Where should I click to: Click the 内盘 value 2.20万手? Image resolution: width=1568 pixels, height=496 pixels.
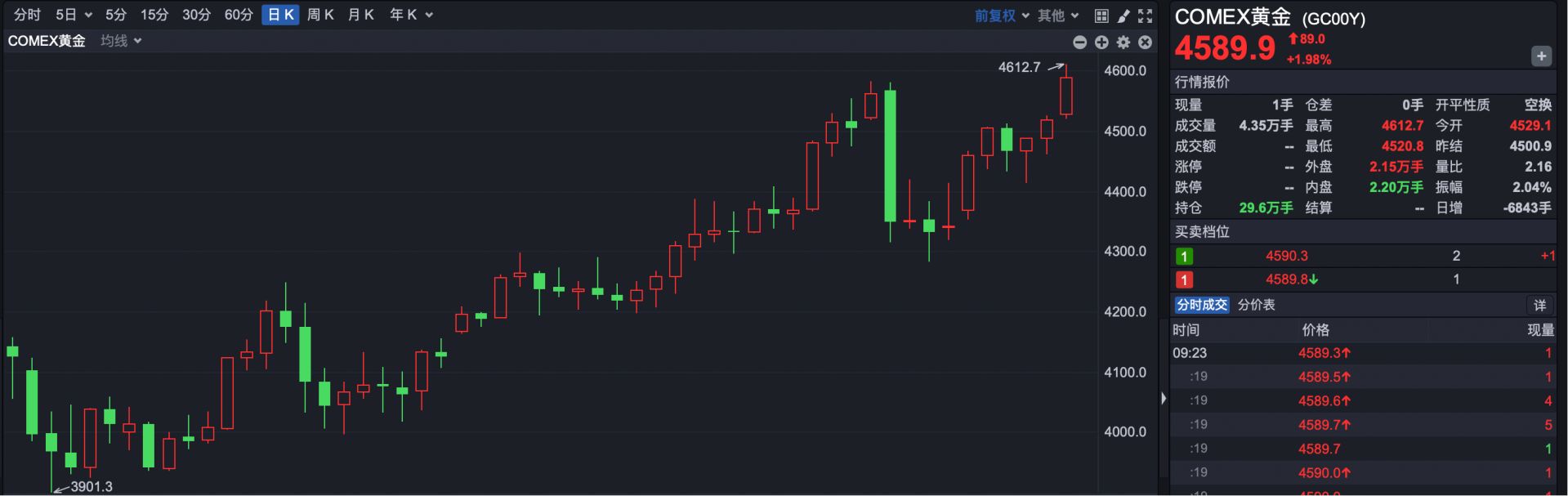tap(1396, 187)
